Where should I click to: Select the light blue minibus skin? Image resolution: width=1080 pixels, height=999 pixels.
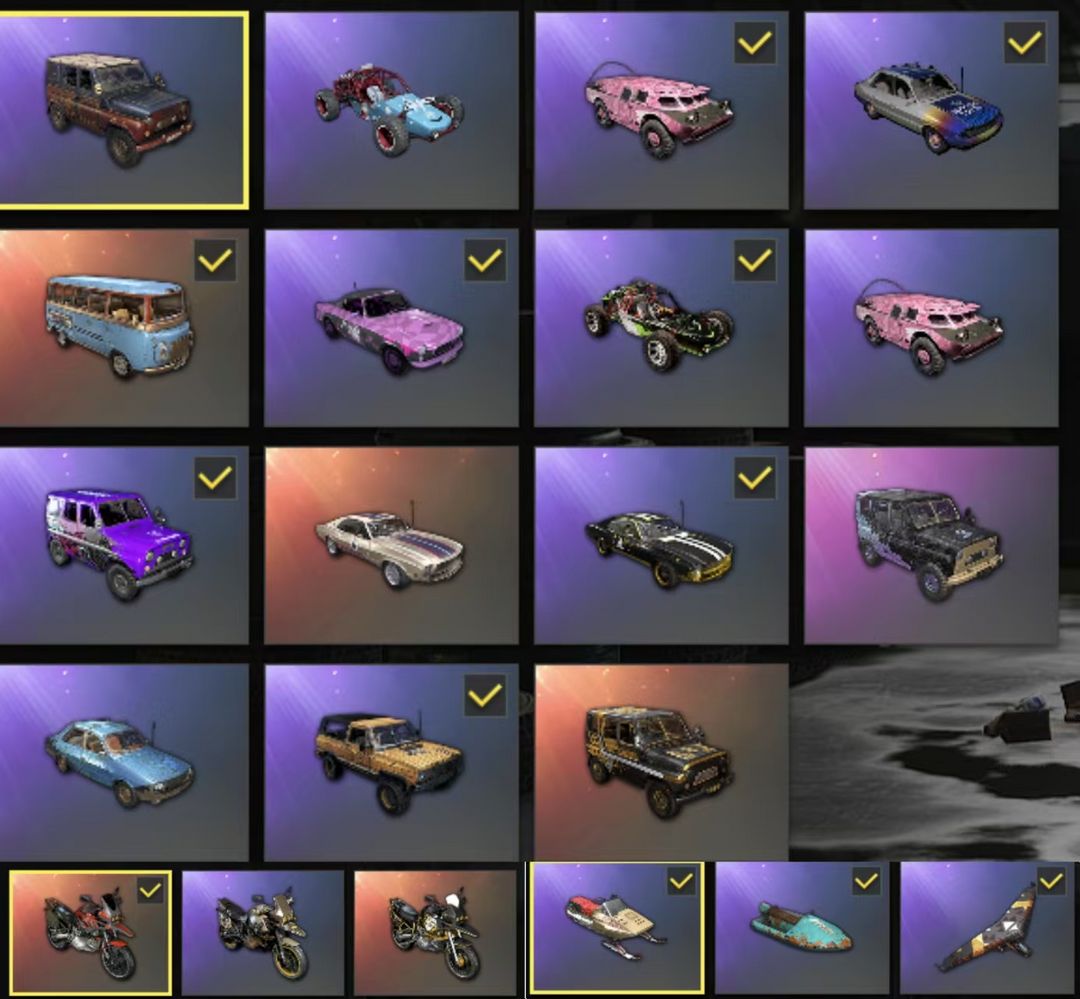[x=124, y=328]
